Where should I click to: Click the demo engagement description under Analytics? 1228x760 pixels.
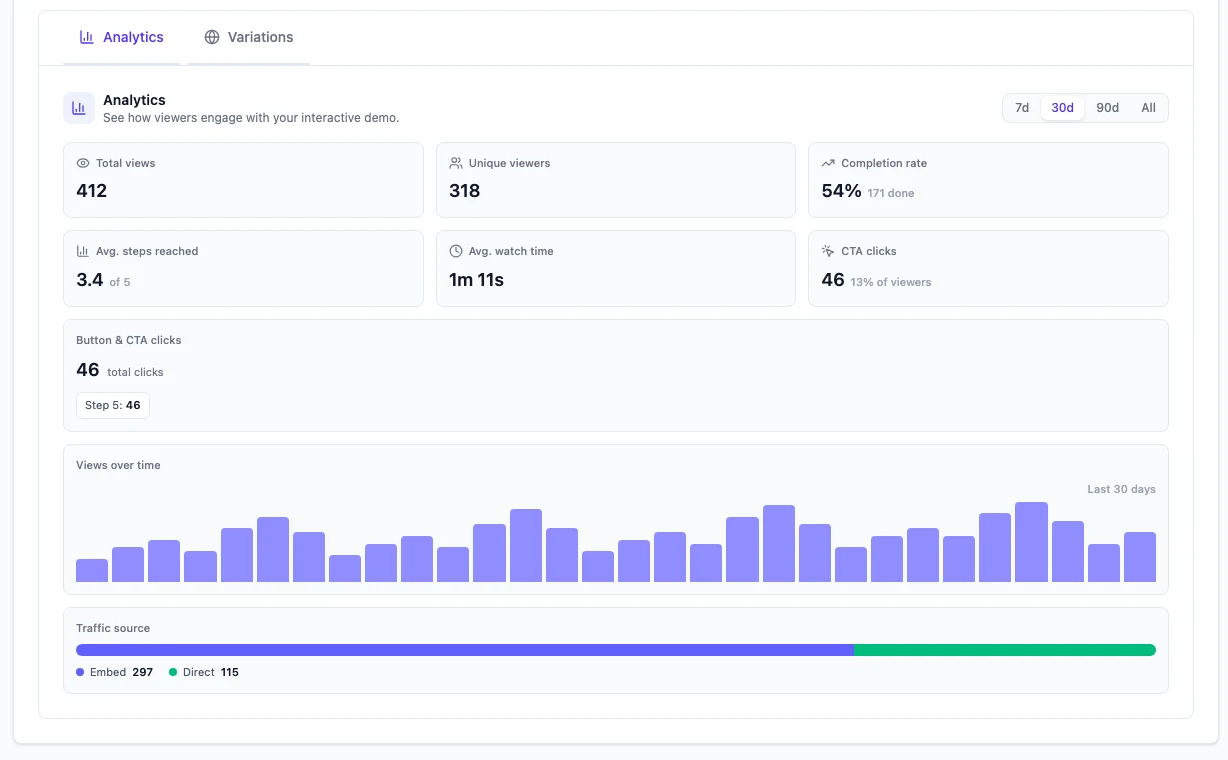(251, 118)
